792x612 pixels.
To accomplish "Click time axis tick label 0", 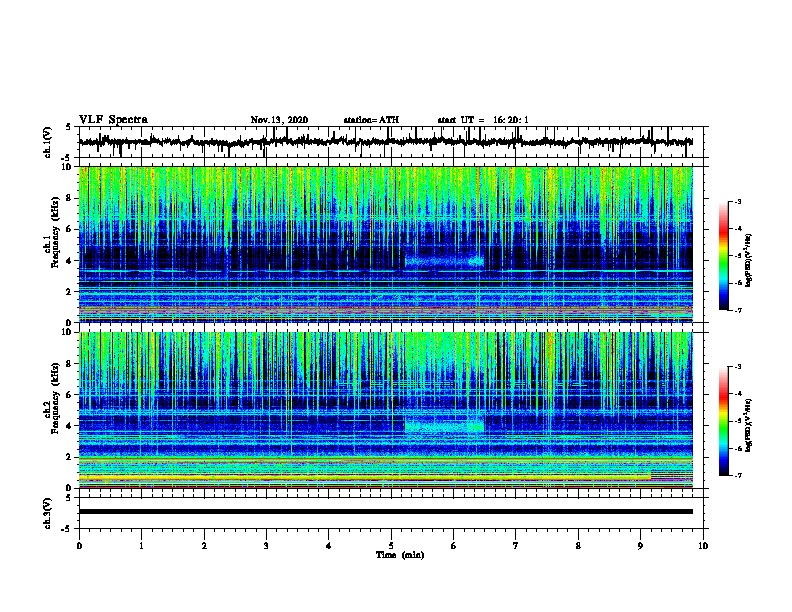I will pyautogui.click(x=79, y=546).
